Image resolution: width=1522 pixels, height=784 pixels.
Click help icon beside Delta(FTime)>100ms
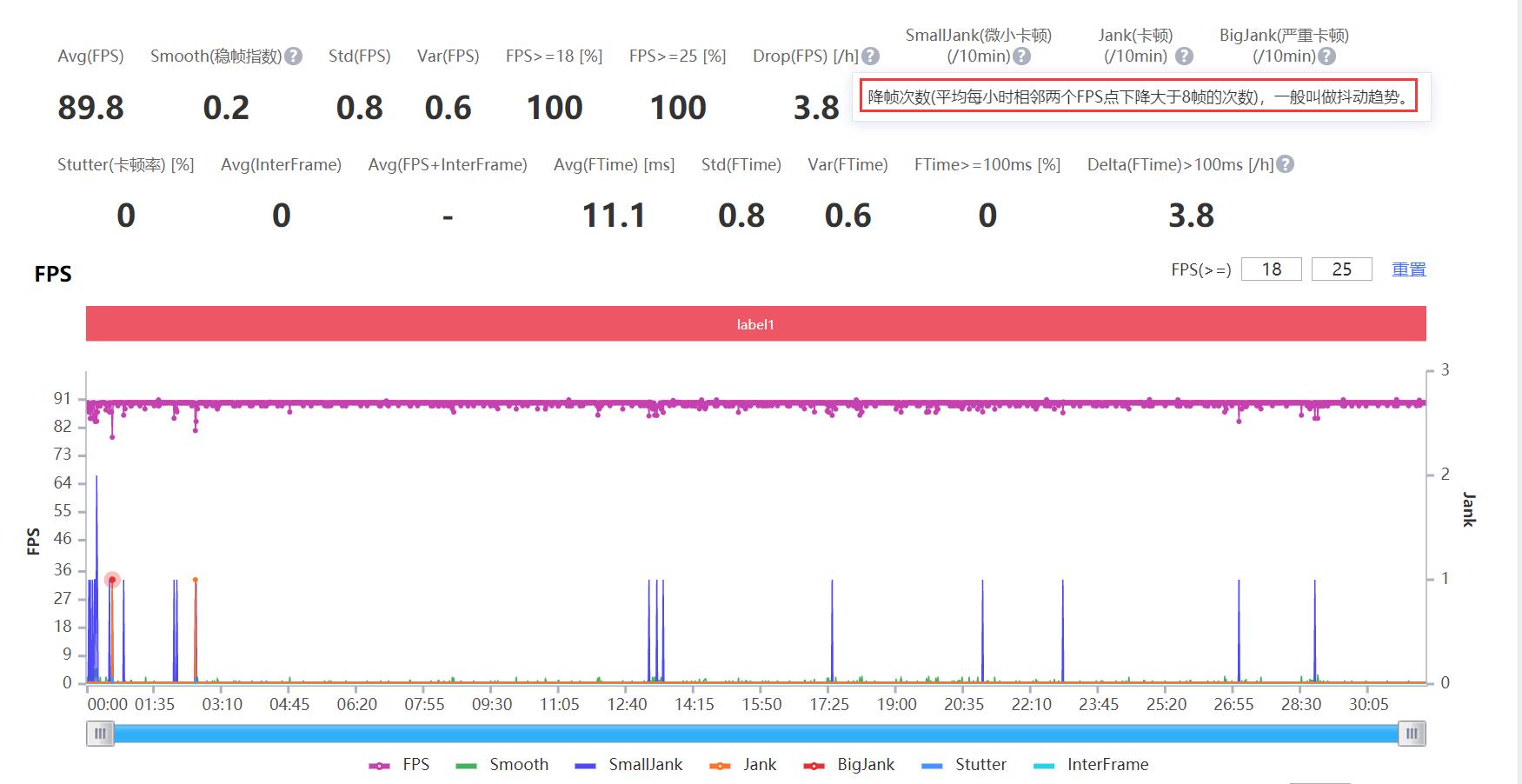tap(1286, 164)
